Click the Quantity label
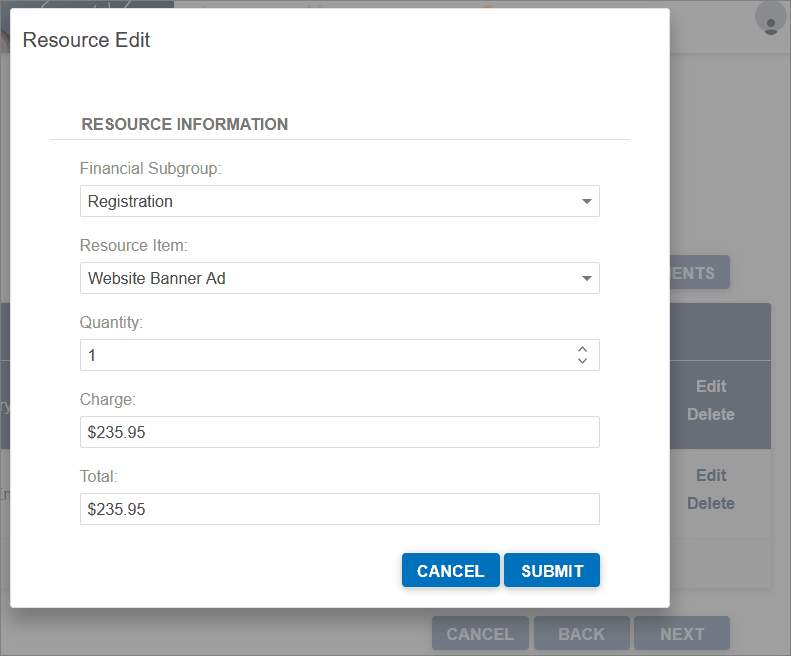The width and height of the screenshot is (791, 656). pyautogui.click(x=111, y=322)
